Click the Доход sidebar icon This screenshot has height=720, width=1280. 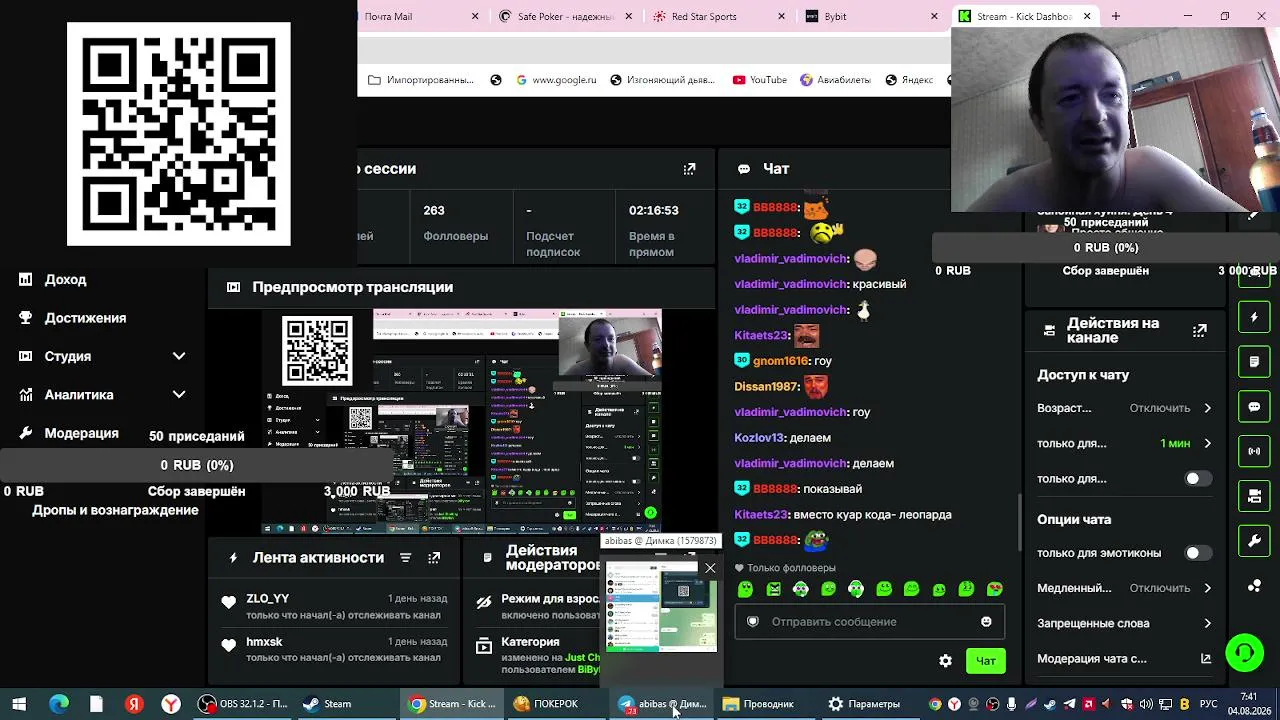pyautogui.click(x=25, y=280)
